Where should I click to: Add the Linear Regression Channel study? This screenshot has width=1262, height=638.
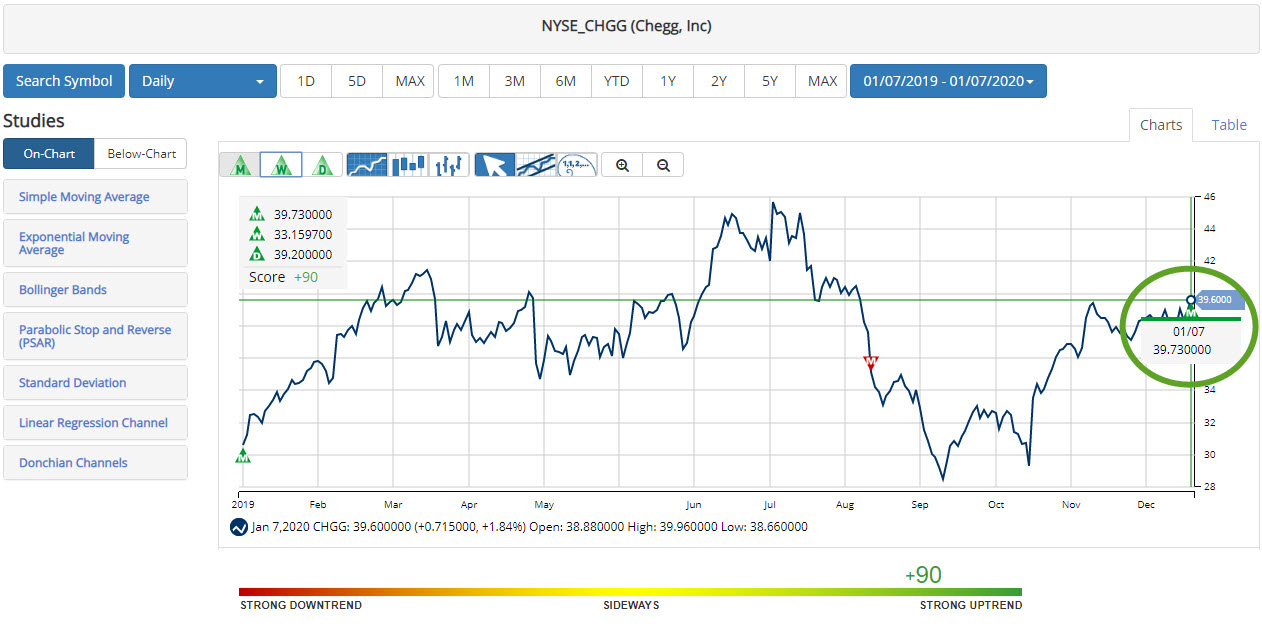(x=95, y=423)
